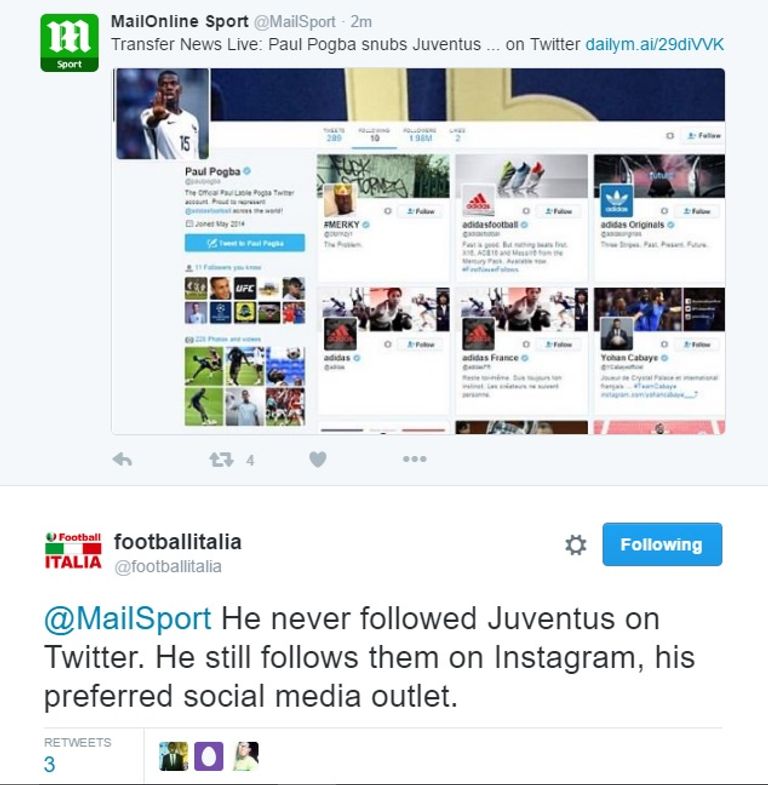Click the MailOnline Sport green avatar
This screenshot has height=785, width=768.
click(x=69, y=43)
